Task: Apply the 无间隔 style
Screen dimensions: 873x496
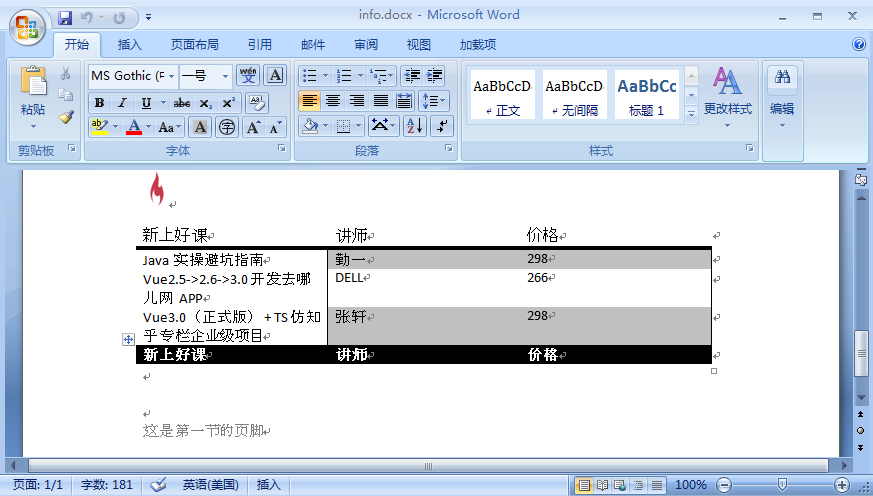Action: [575, 94]
